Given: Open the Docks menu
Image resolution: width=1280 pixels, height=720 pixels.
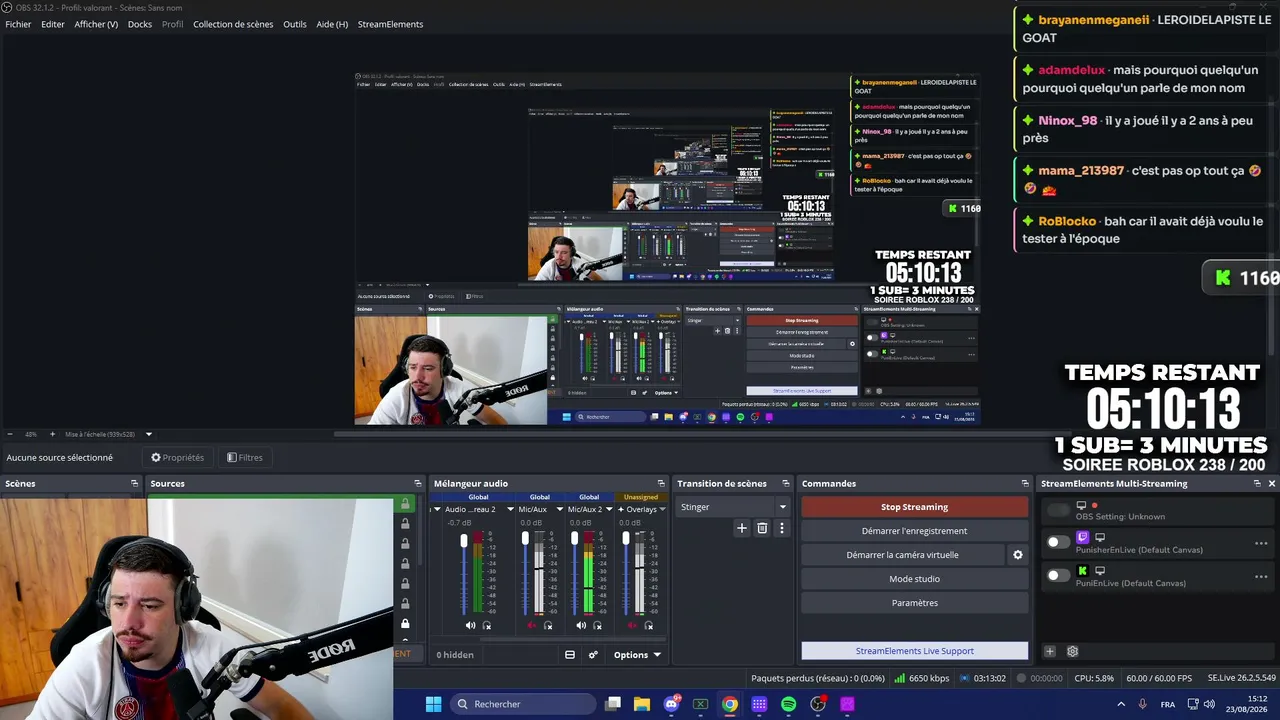Looking at the screenshot, I should (x=140, y=24).
